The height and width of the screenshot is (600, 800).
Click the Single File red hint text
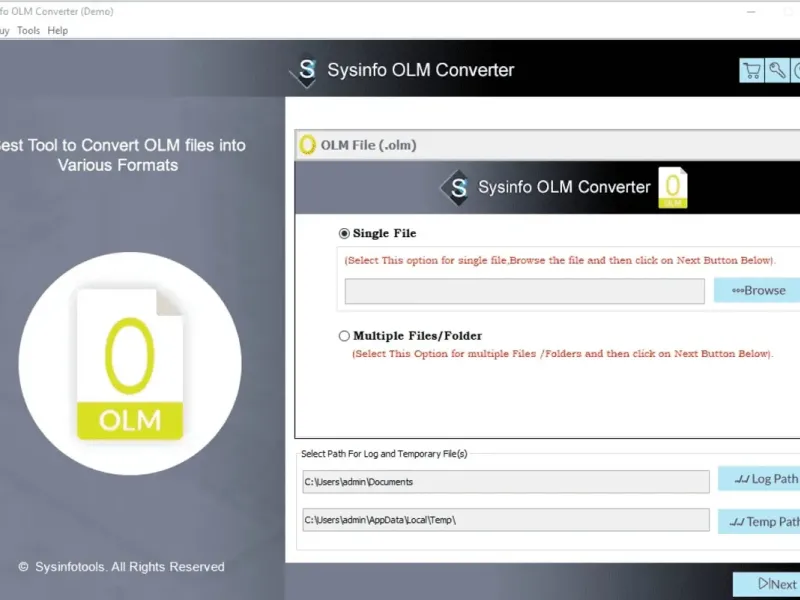click(x=560, y=260)
